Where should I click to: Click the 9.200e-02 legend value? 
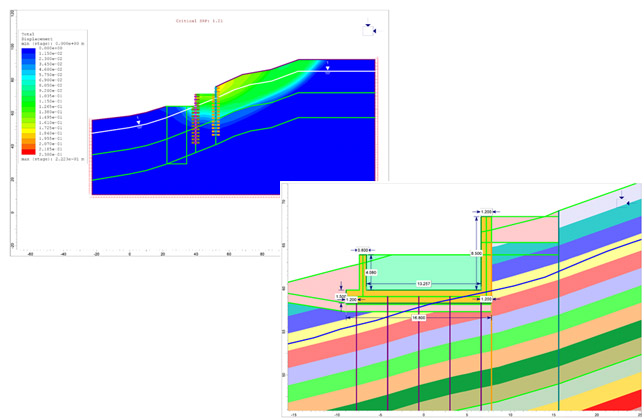(x=51, y=90)
